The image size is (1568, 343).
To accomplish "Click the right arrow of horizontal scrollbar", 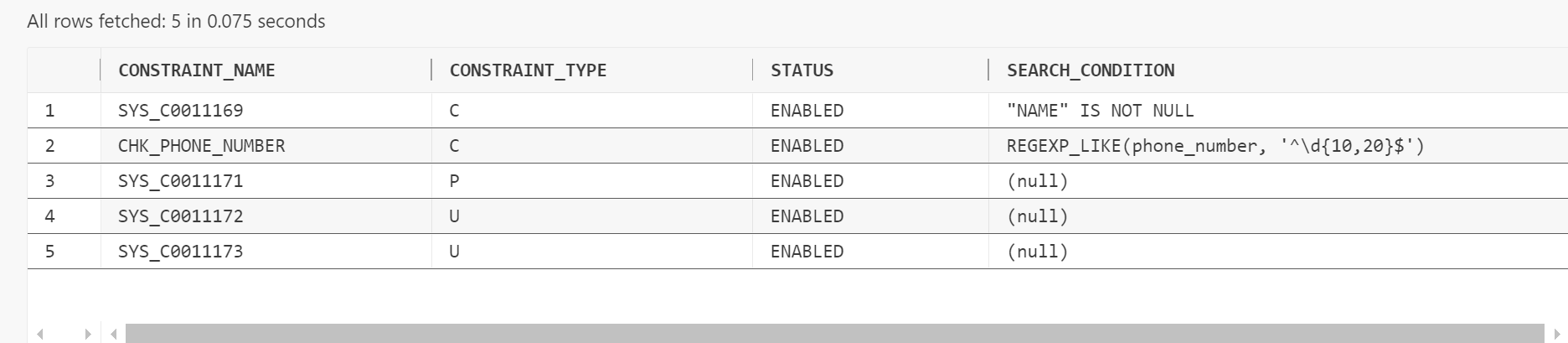I will (1557, 334).
